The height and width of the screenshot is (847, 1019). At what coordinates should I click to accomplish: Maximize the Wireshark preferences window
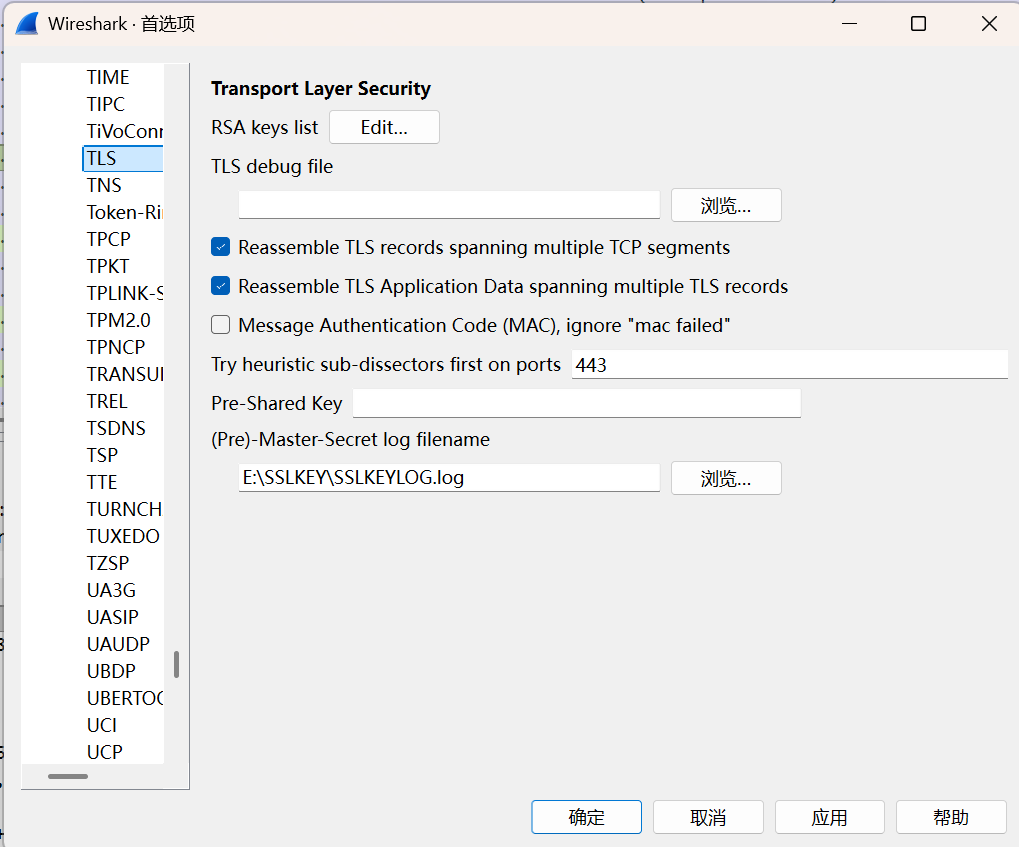918,24
